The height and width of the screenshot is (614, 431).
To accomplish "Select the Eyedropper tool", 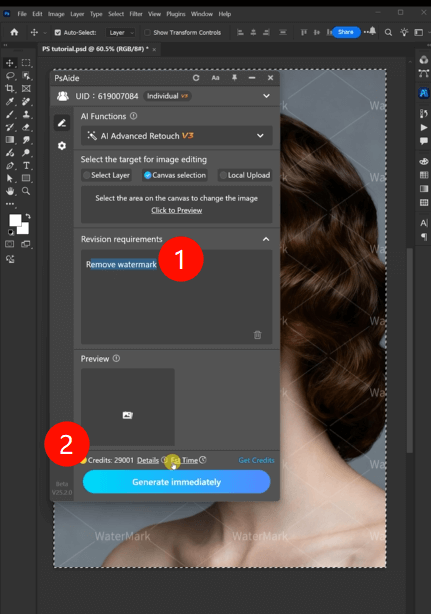I will tap(9, 101).
